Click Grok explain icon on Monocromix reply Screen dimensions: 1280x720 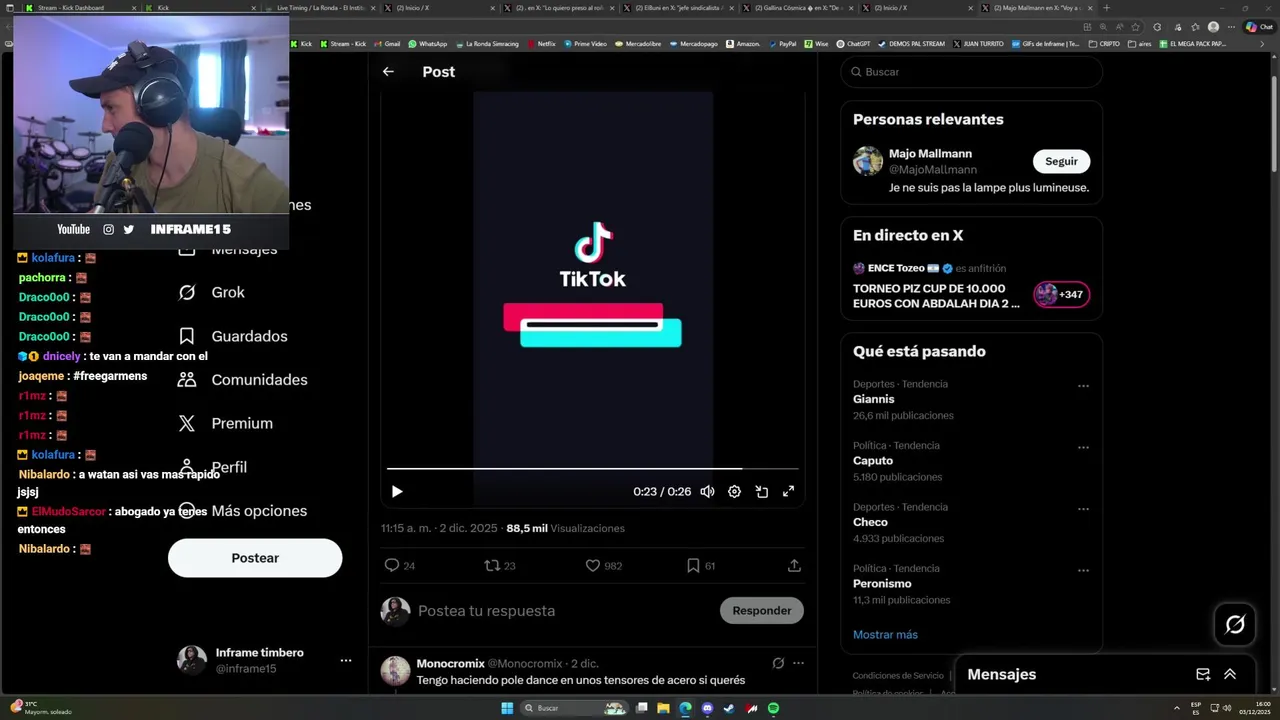pyautogui.click(x=778, y=663)
